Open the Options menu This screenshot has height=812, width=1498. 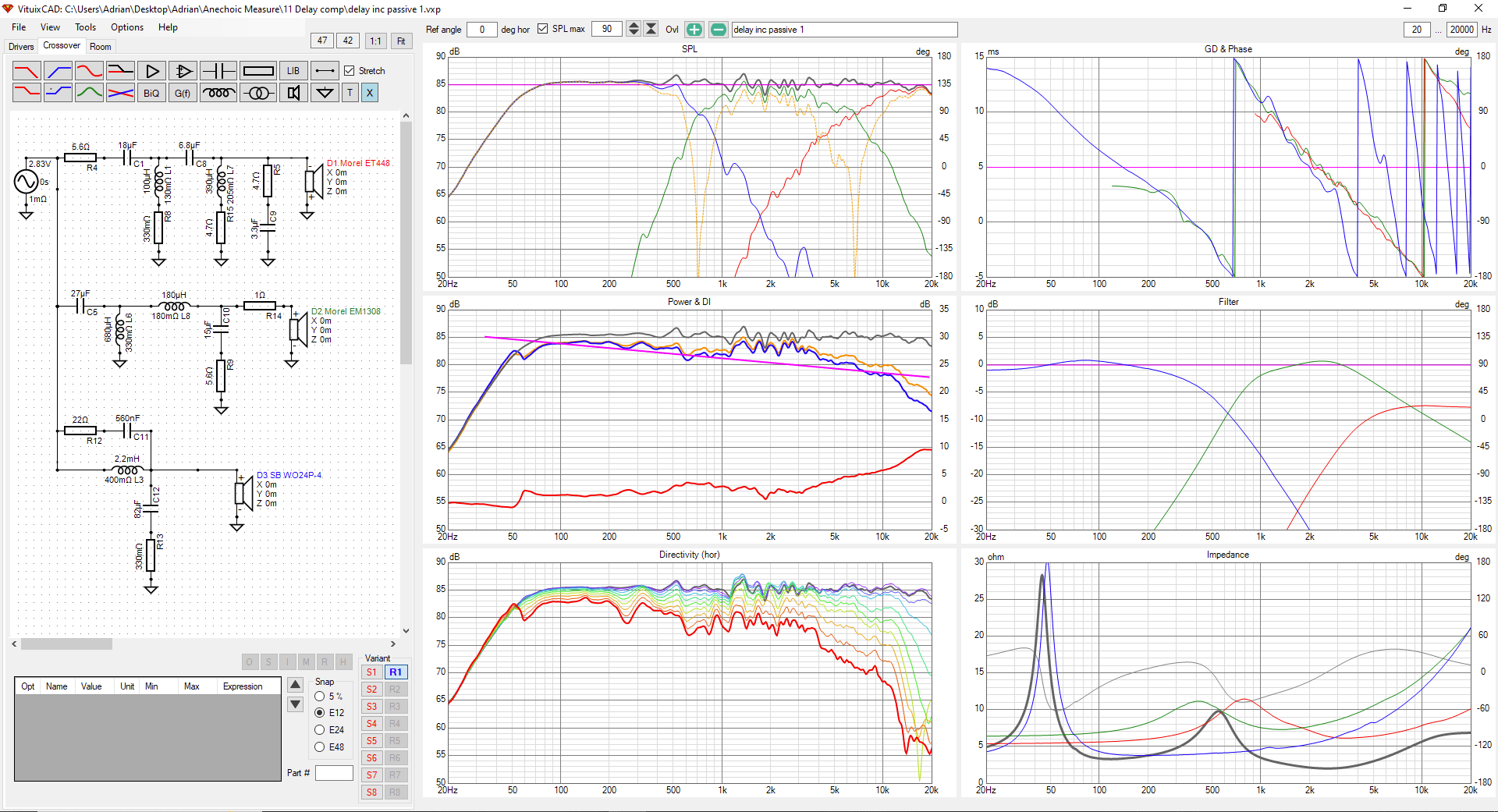point(127,27)
